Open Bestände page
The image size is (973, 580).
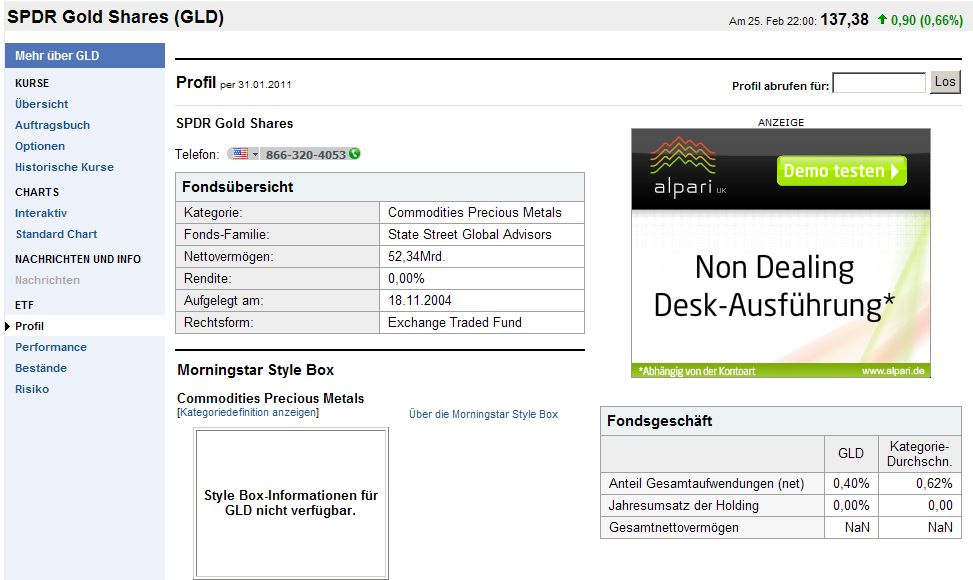pyautogui.click(x=41, y=368)
